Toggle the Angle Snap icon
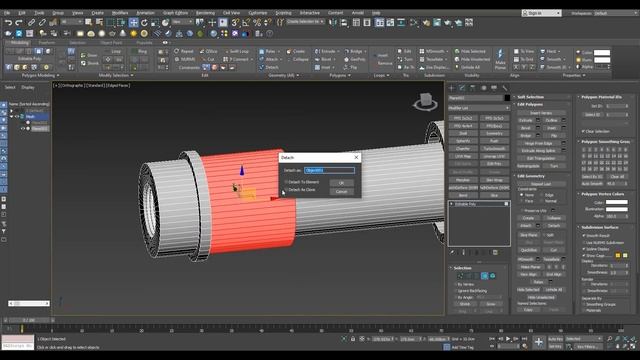640x360 pixels. [246, 22]
